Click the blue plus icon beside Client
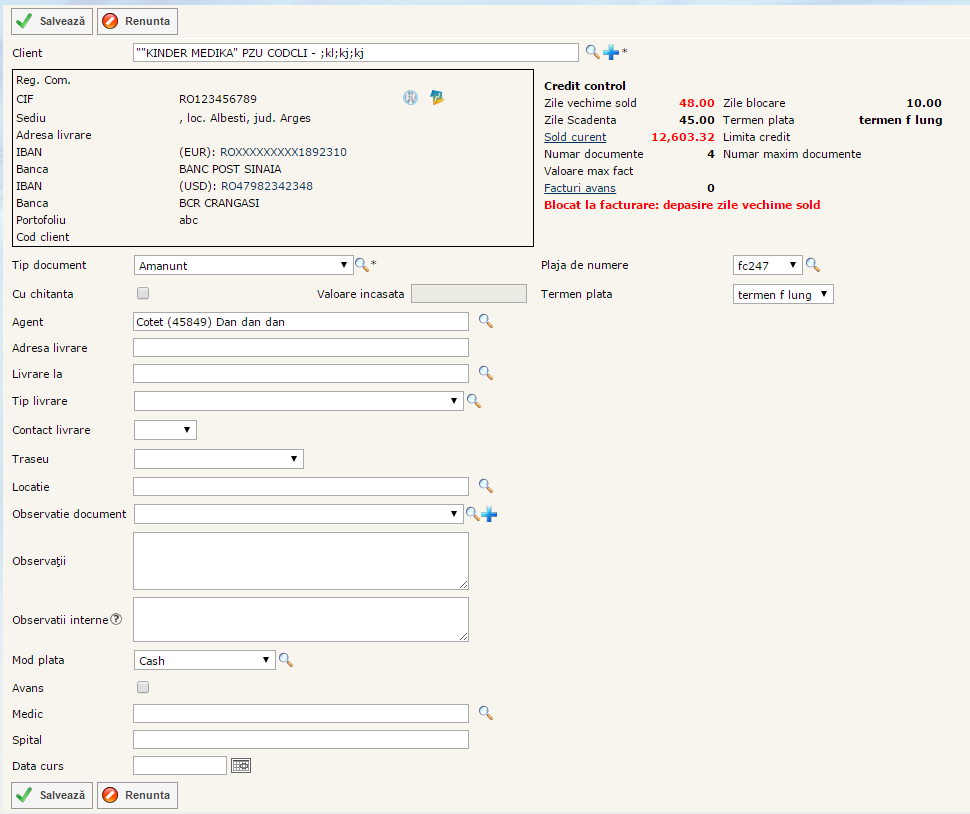This screenshot has width=970, height=814. click(611, 52)
